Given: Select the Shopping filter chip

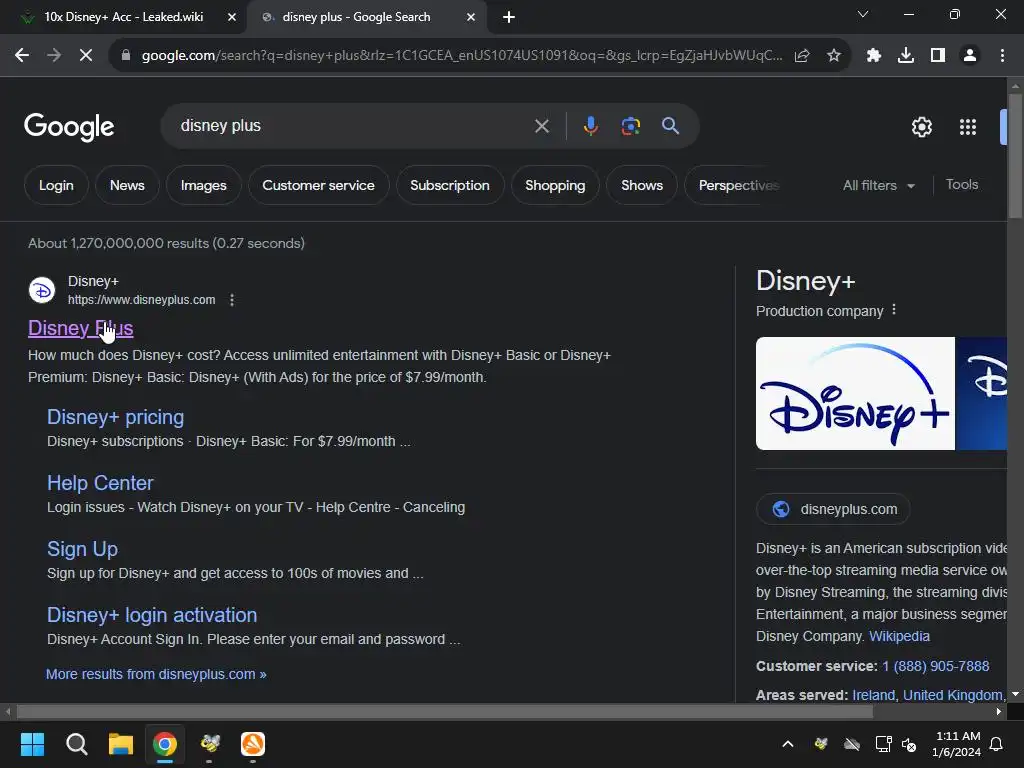Looking at the screenshot, I should pos(555,185).
